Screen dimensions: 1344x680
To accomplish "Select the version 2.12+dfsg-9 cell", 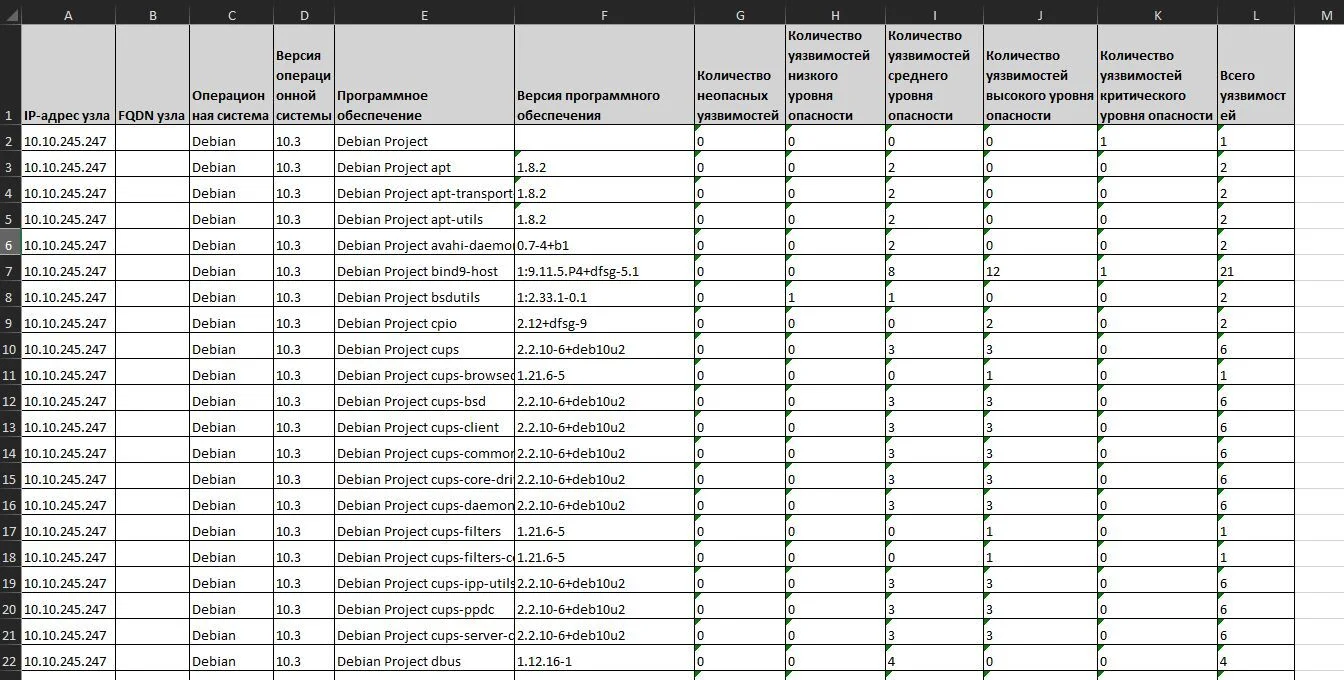I will point(604,323).
